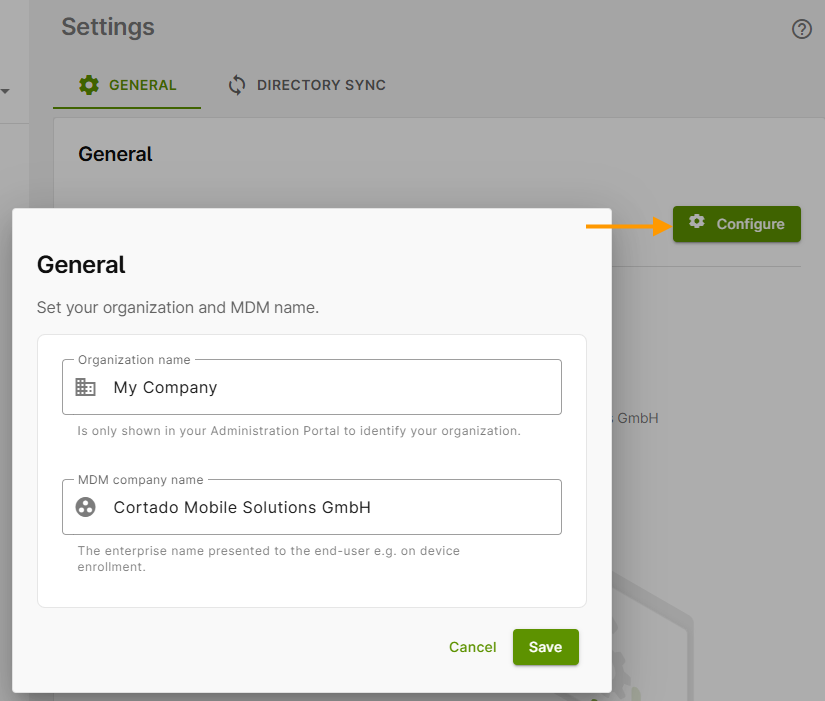Cancel the General dialog
Viewport: 825px width, 701px height.
pos(472,647)
